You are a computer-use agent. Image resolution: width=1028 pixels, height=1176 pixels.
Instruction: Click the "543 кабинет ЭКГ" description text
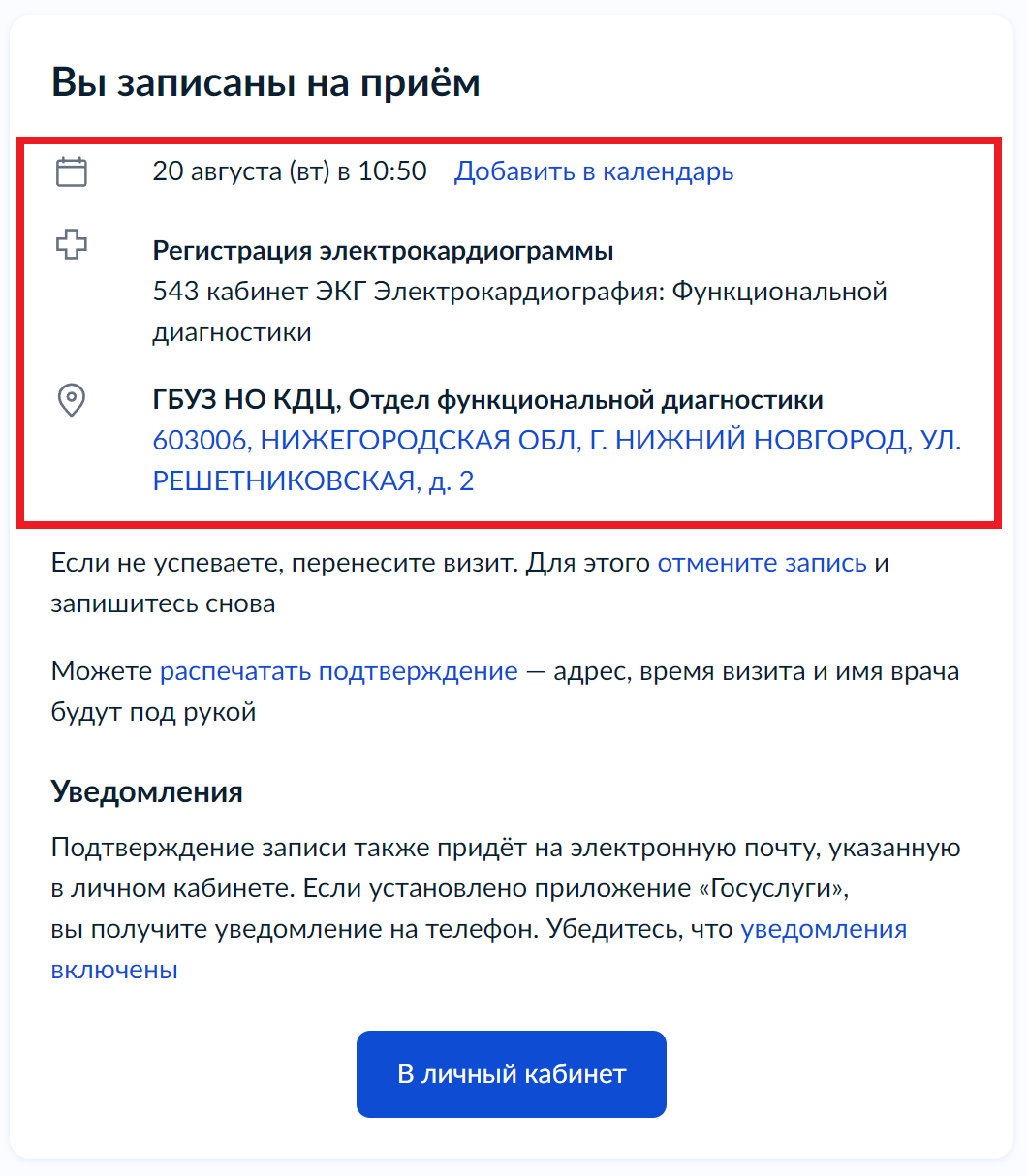tap(260, 292)
